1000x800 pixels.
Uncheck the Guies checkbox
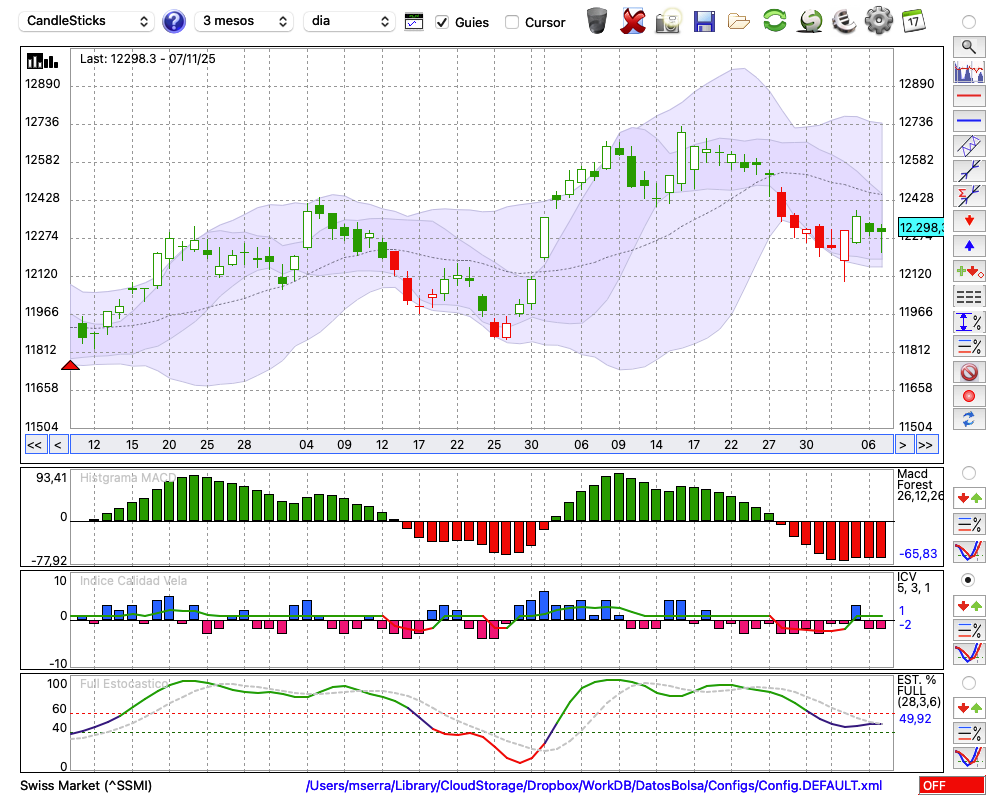[442, 22]
